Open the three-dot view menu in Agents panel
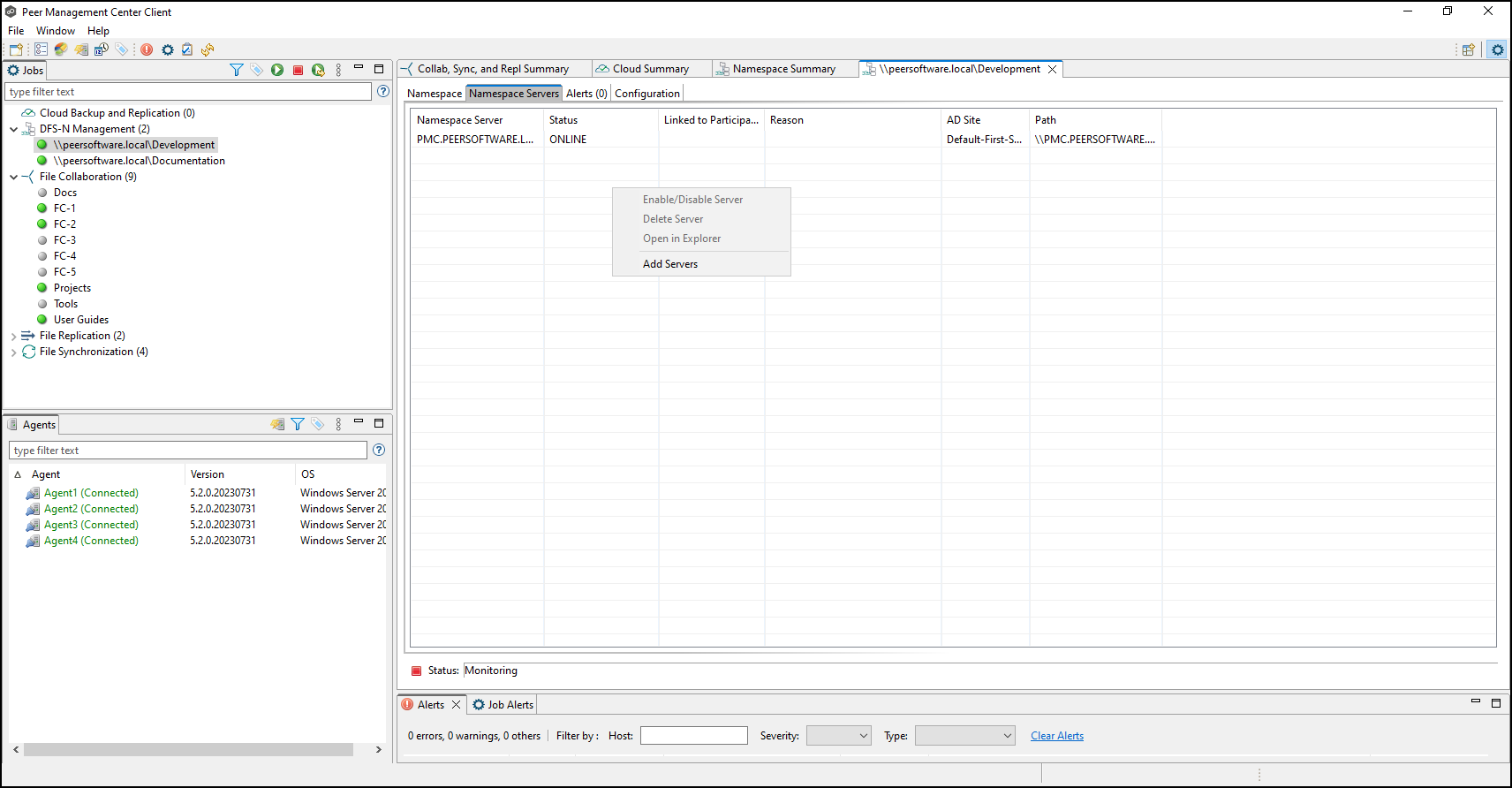The width and height of the screenshot is (1512, 788). pyautogui.click(x=338, y=424)
